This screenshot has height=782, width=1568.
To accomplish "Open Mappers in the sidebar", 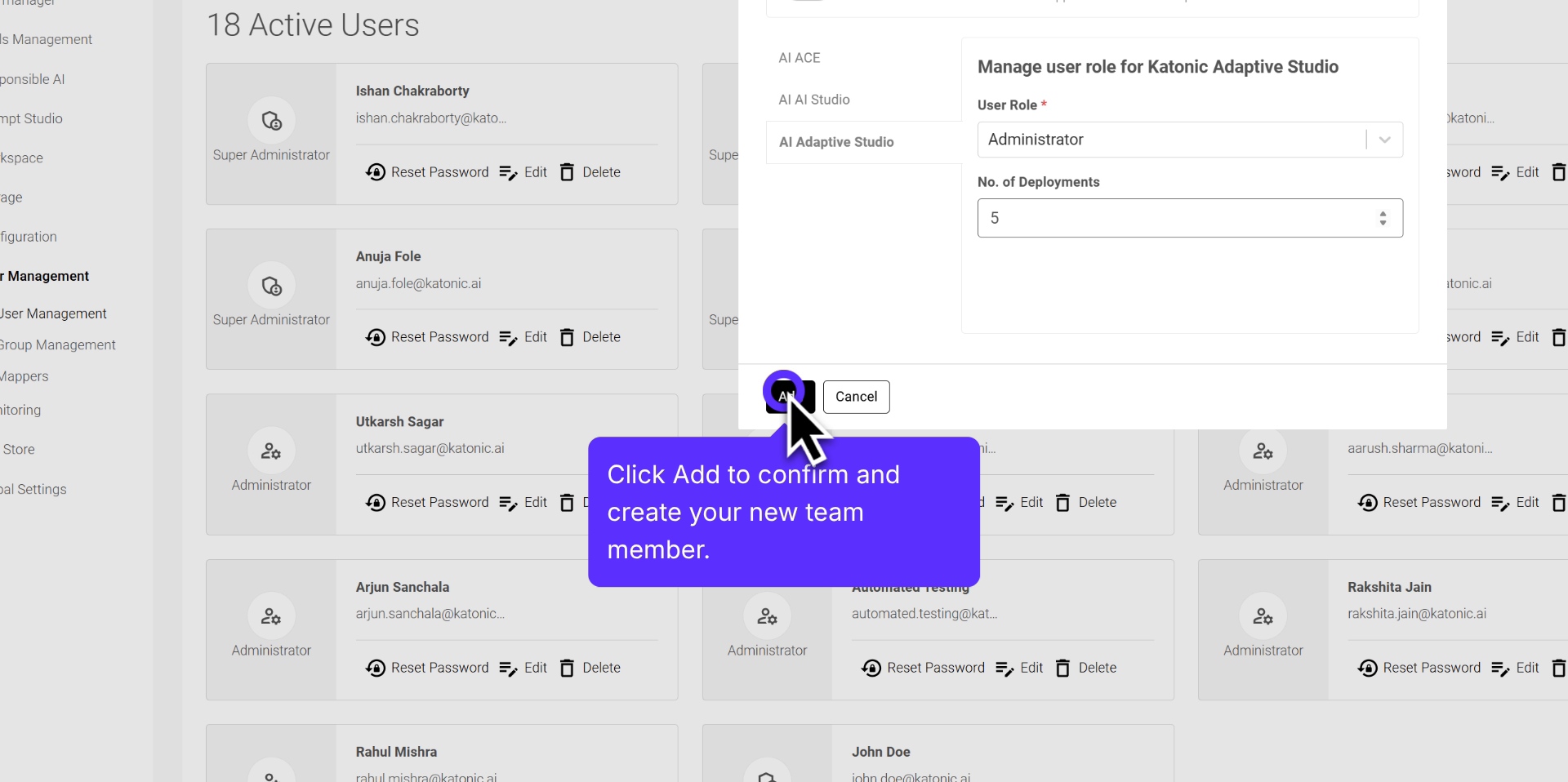I will pyautogui.click(x=24, y=376).
